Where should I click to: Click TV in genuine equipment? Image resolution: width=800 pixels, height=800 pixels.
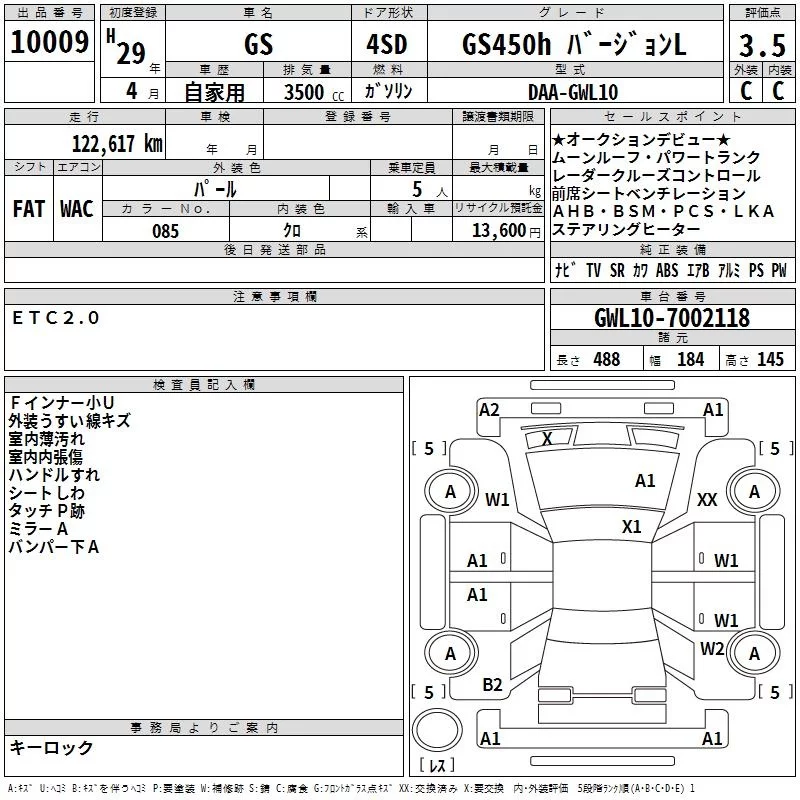tap(593, 270)
